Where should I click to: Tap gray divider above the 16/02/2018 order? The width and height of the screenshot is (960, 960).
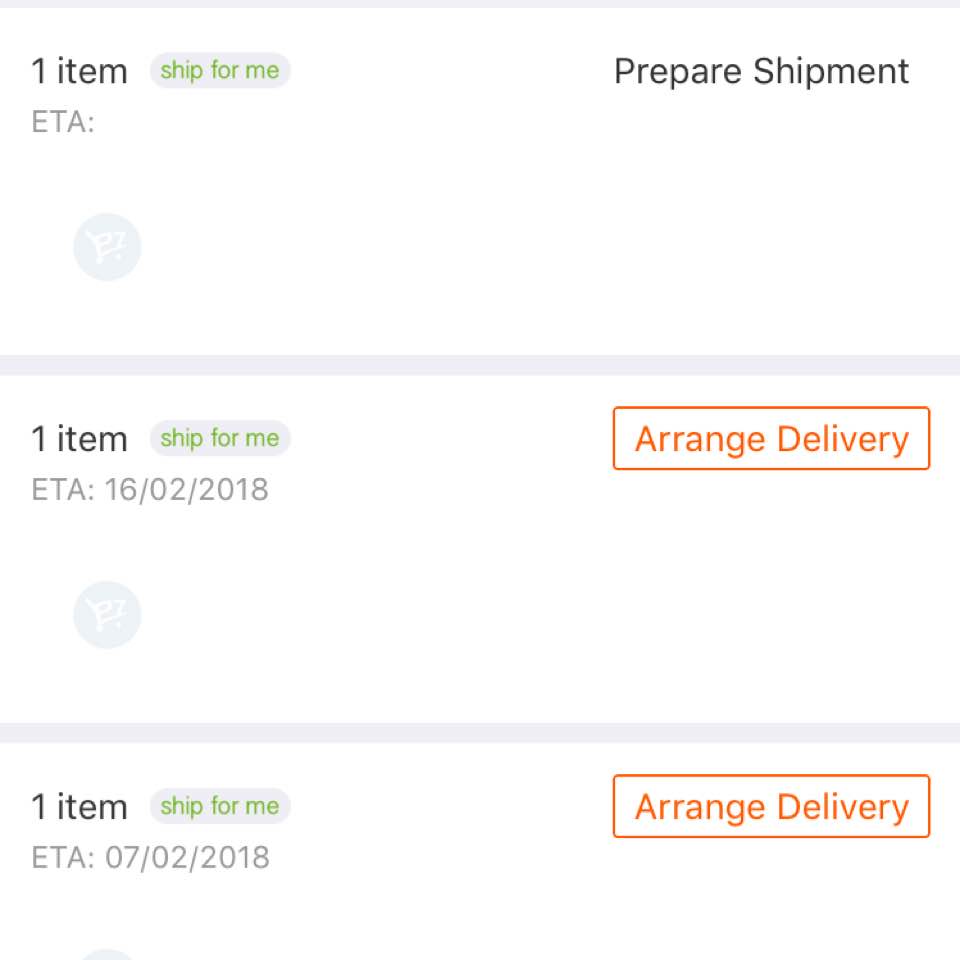480,365
